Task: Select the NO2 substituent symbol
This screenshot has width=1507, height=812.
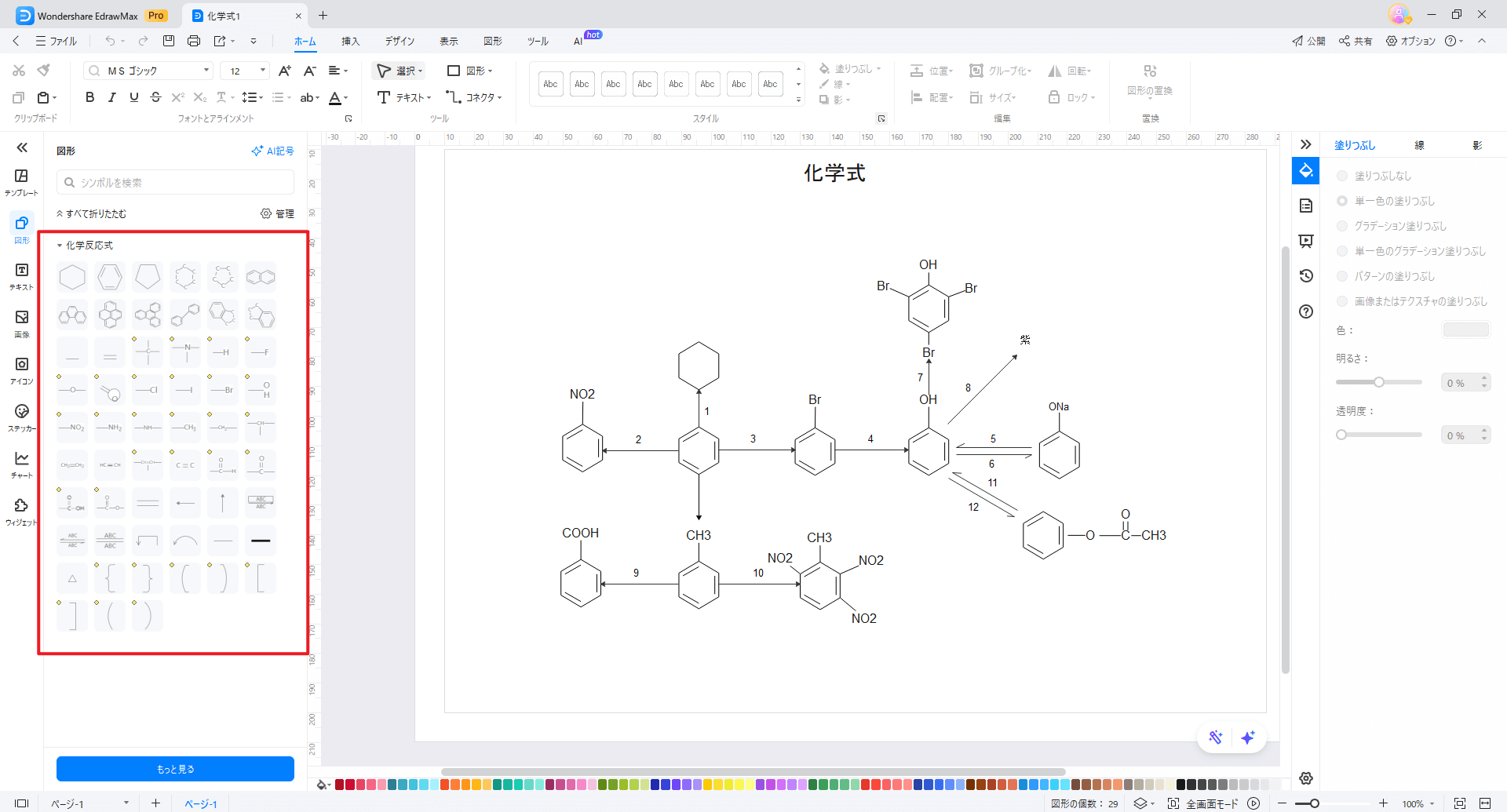Action: pyautogui.click(x=72, y=428)
